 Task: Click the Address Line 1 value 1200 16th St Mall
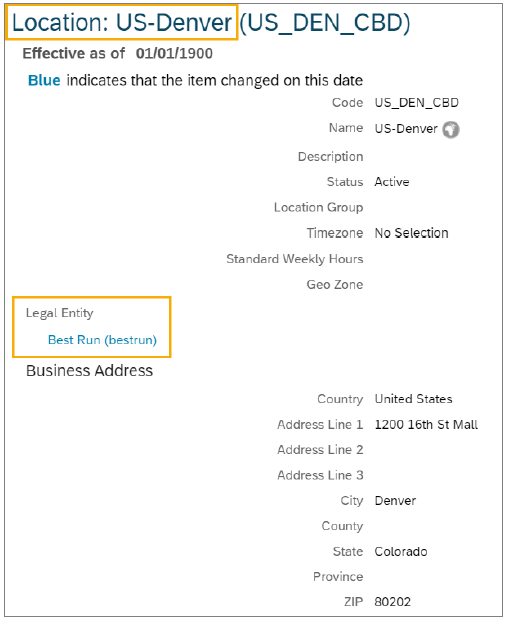(426, 425)
